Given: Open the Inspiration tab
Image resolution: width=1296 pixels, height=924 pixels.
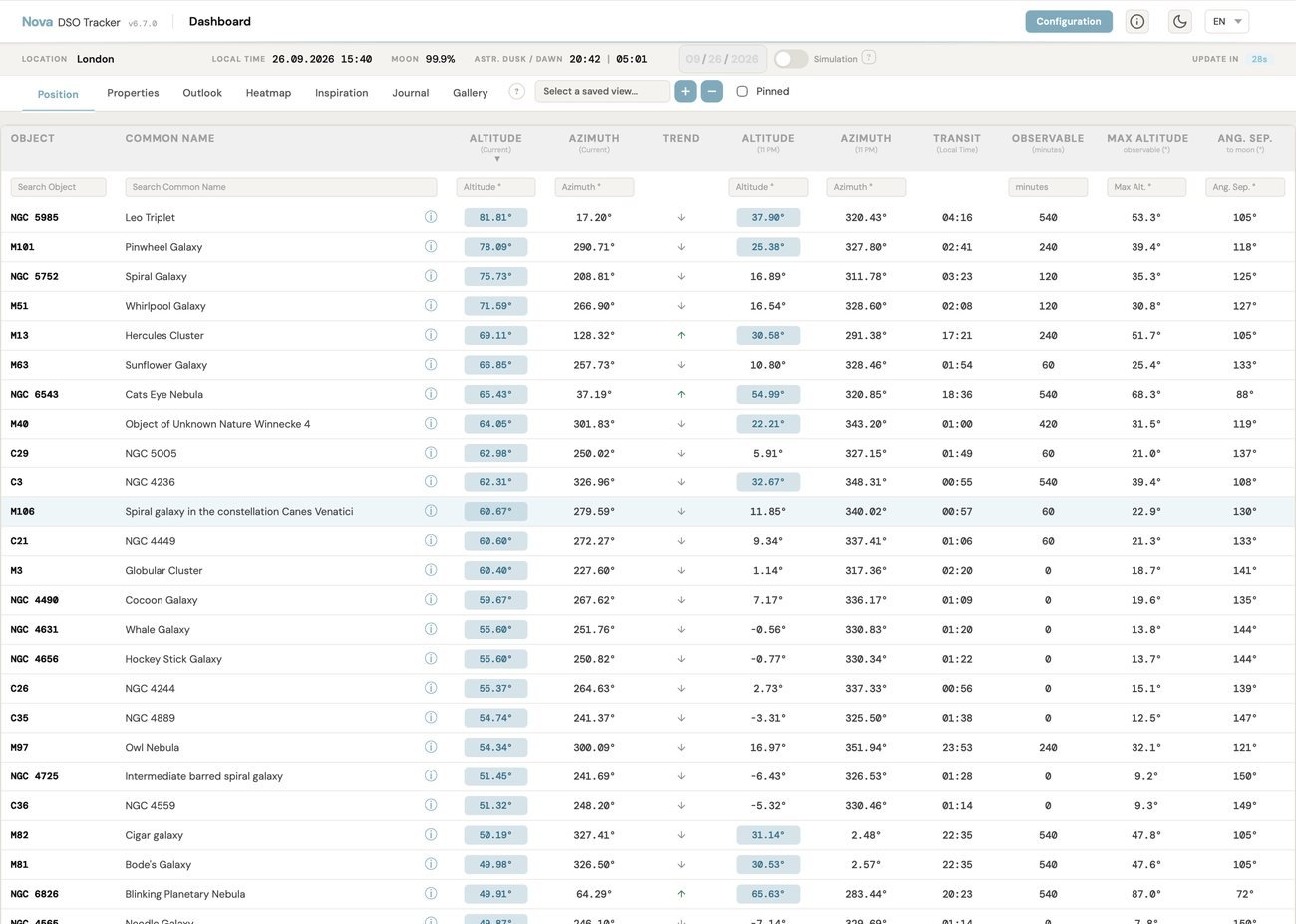Looking at the screenshot, I should pyautogui.click(x=342, y=93).
